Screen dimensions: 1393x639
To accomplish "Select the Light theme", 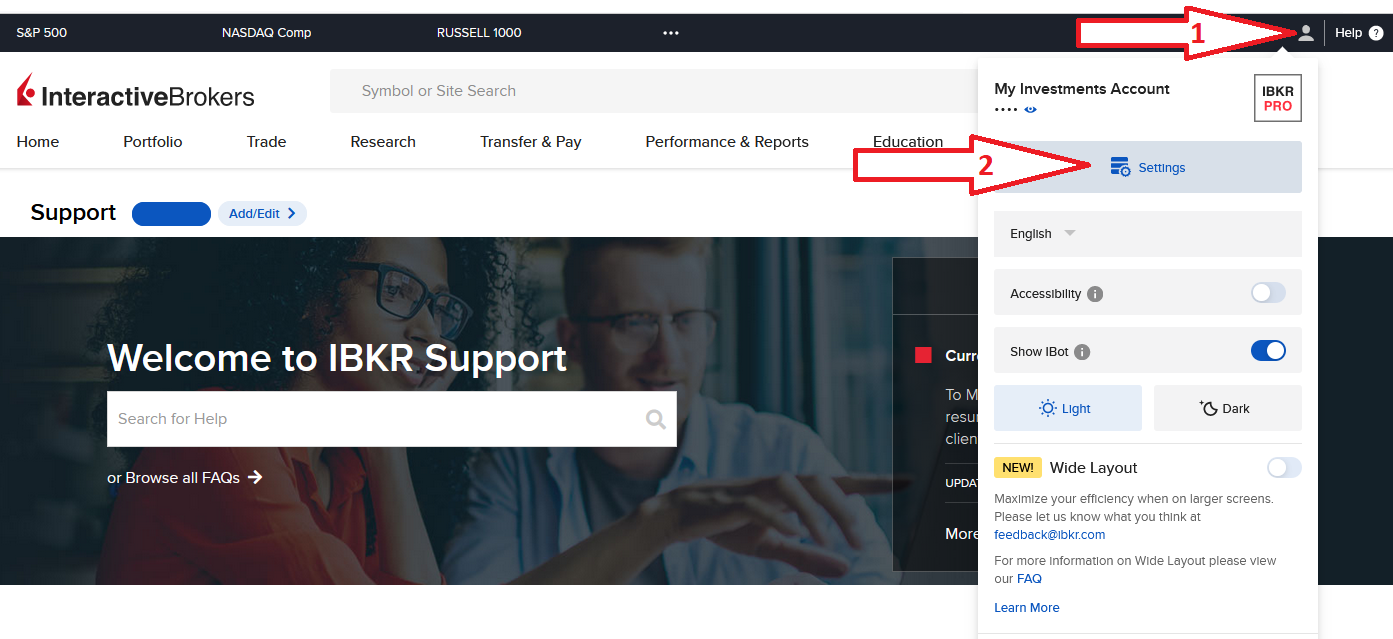I will pyautogui.click(x=1068, y=408).
